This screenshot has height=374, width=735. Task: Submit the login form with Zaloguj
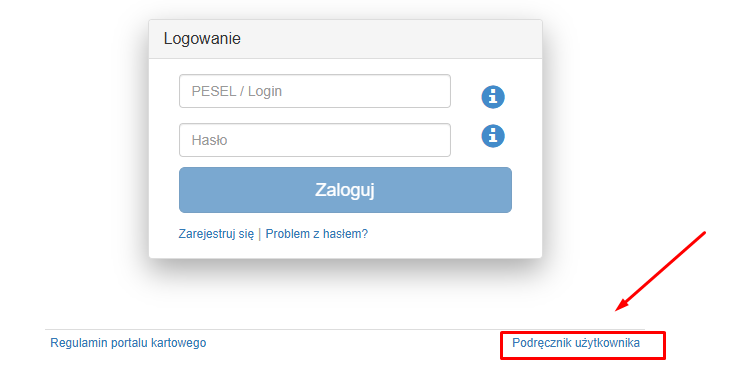point(345,190)
